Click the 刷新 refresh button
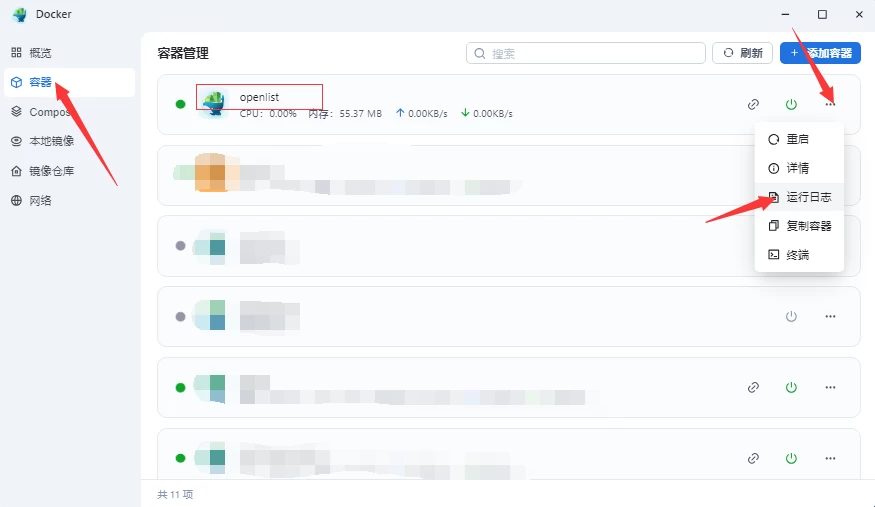 (x=742, y=53)
